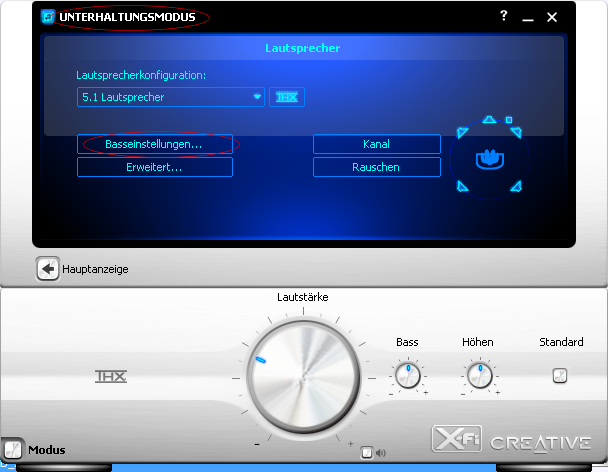Close the Unterhaltungsmodus window
608x472 pixels.
(552, 17)
